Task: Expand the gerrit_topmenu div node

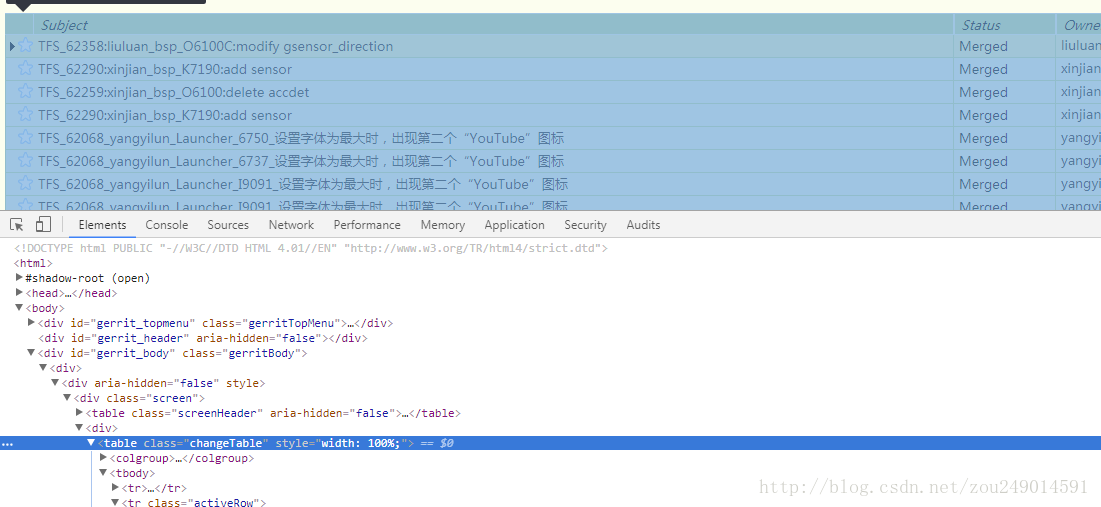Action: click(x=31, y=323)
